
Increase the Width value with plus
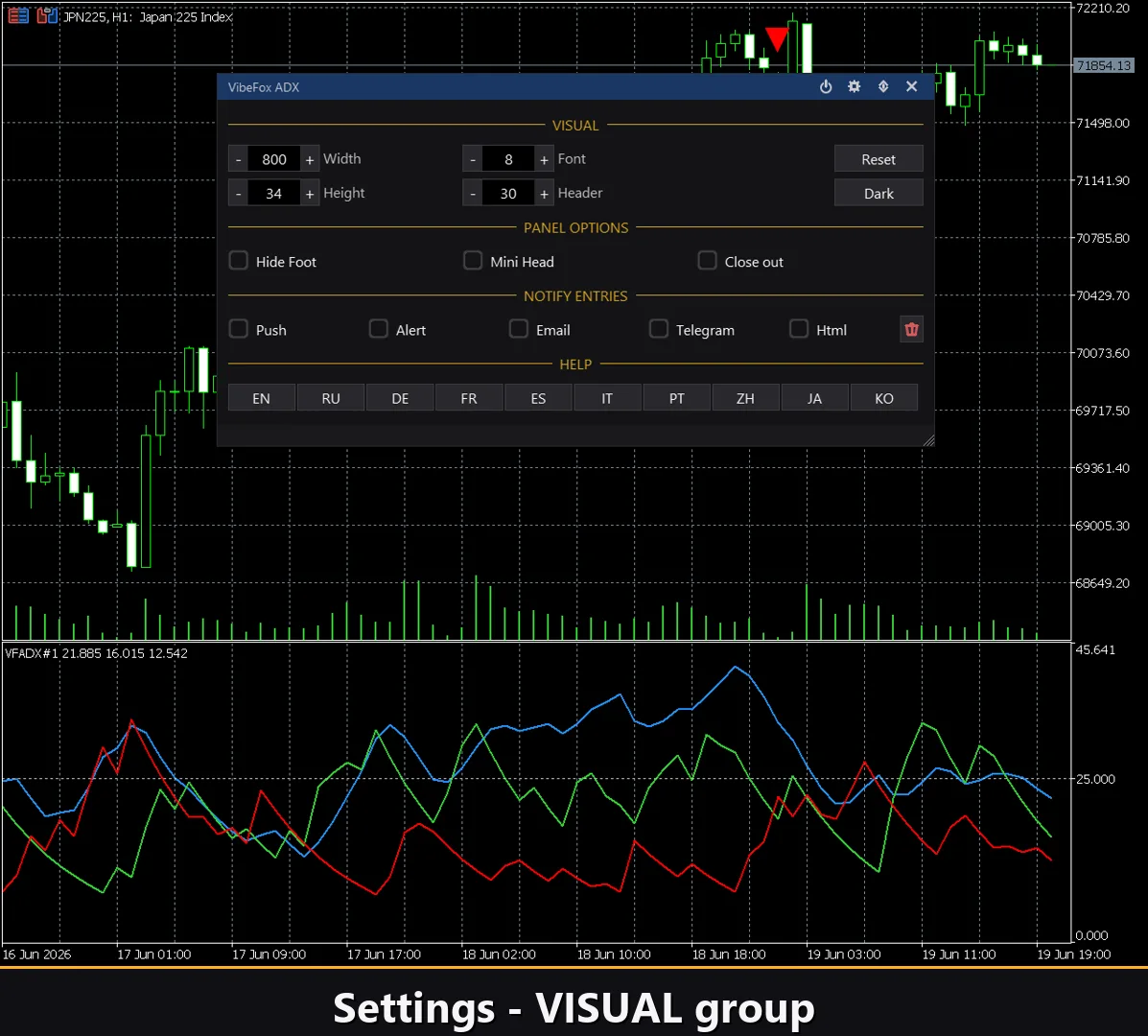pyautogui.click(x=310, y=159)
